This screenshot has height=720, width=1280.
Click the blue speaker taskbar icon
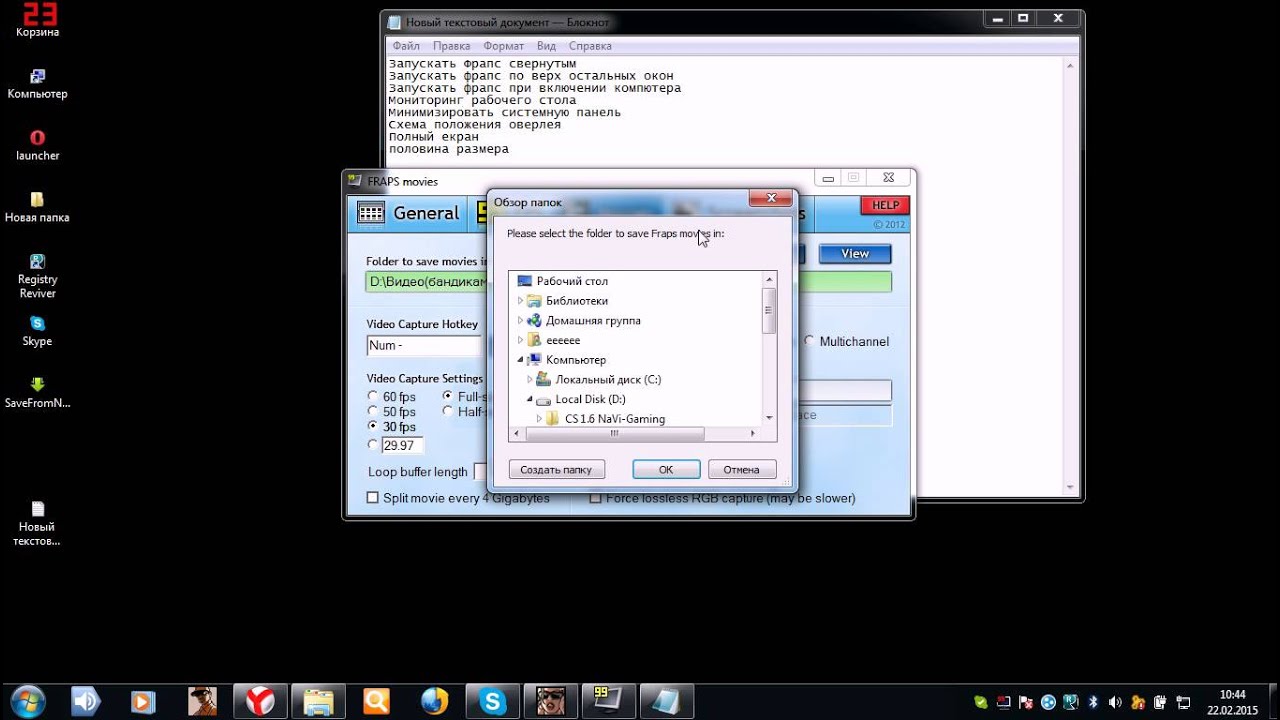click(87, 701)
